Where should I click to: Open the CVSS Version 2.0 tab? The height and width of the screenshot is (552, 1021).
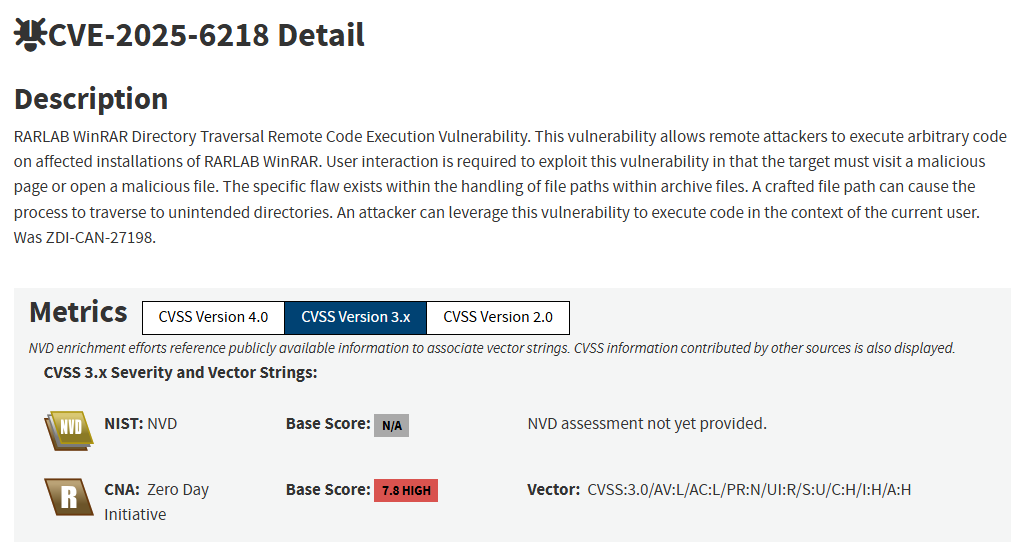coord(497,317)
